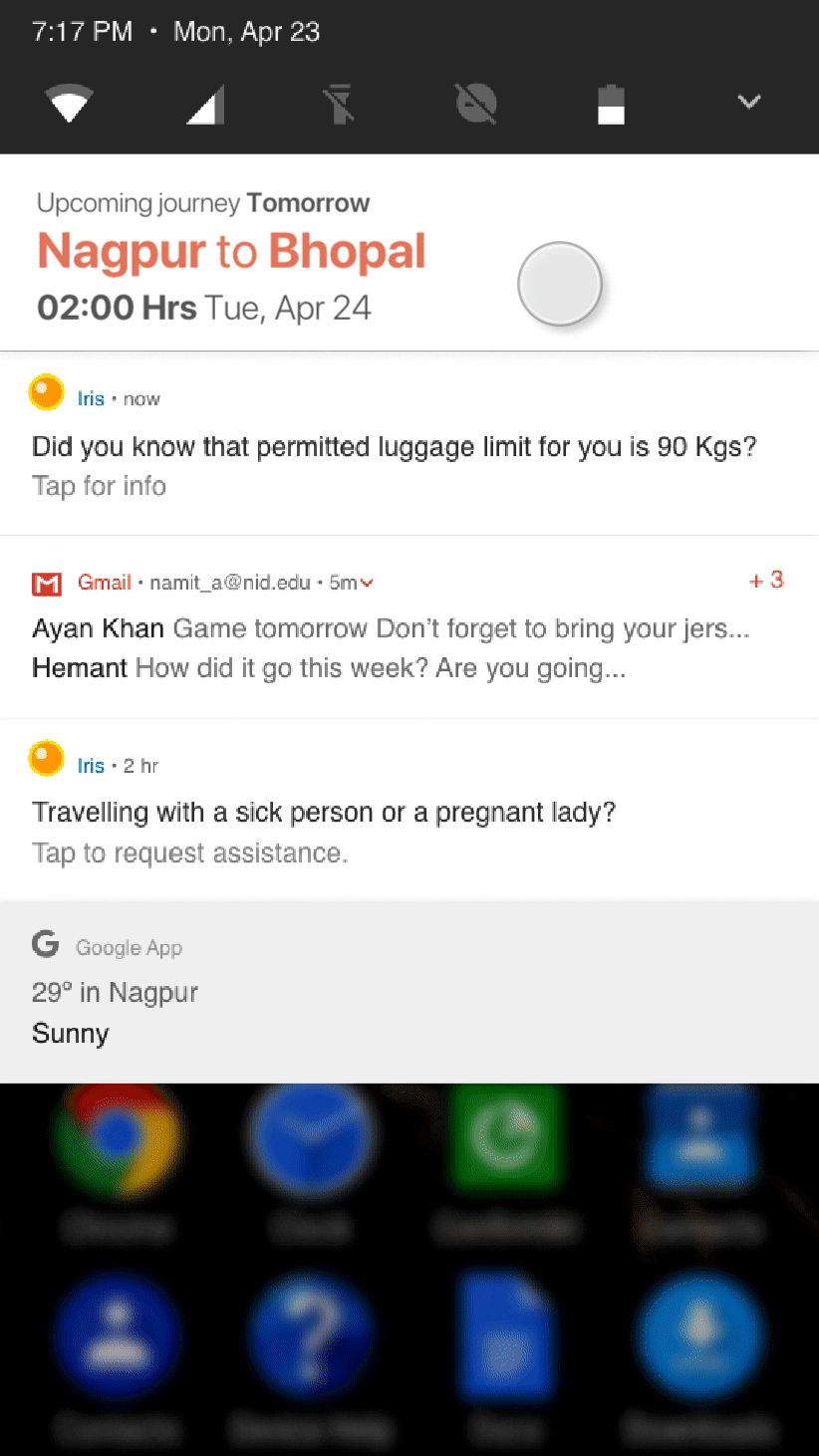Open the Nagpur weather notification
819x1456 pixels.
point(409,991)
